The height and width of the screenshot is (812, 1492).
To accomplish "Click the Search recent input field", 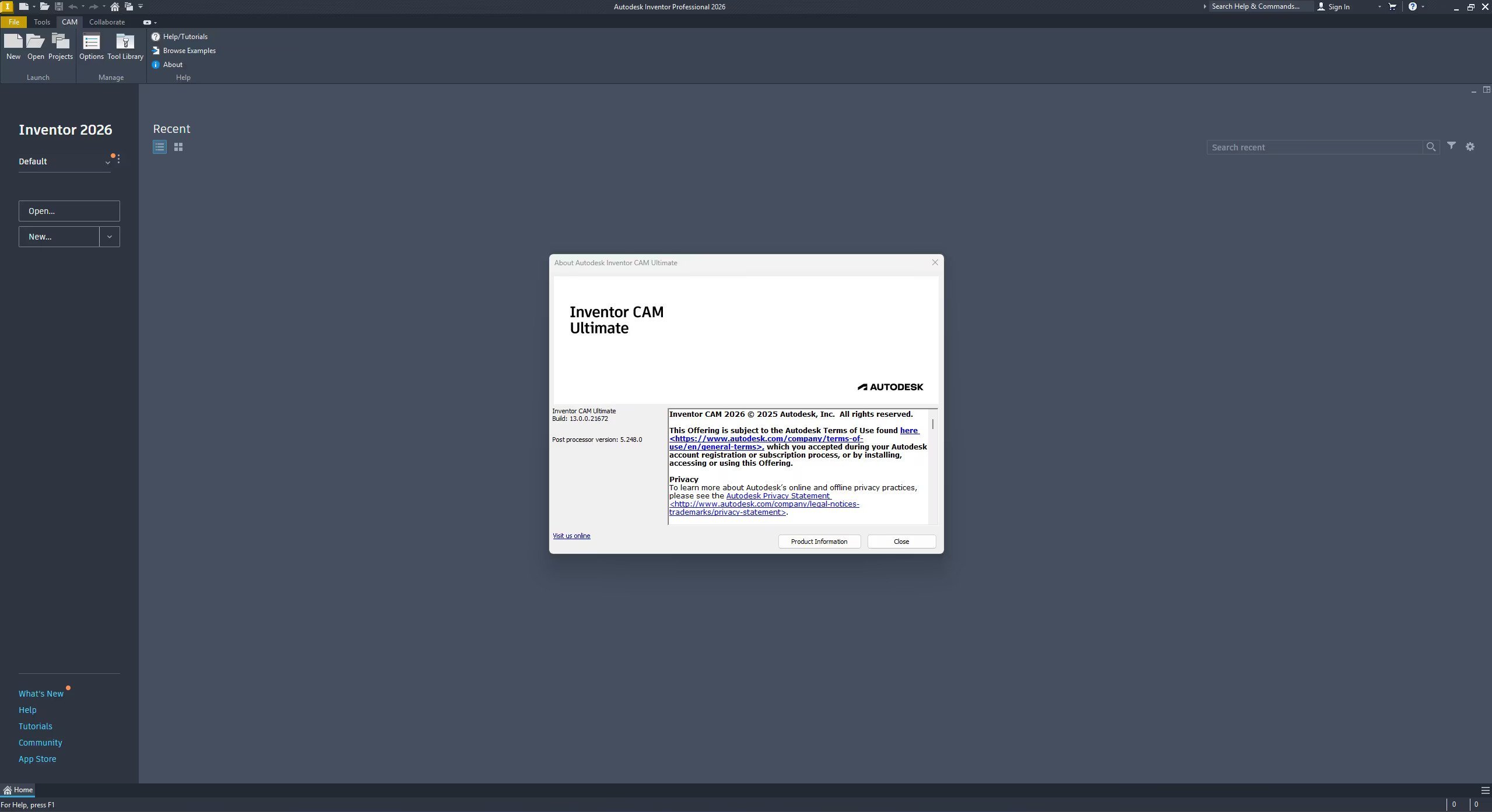I will [x=1314, y=147].
